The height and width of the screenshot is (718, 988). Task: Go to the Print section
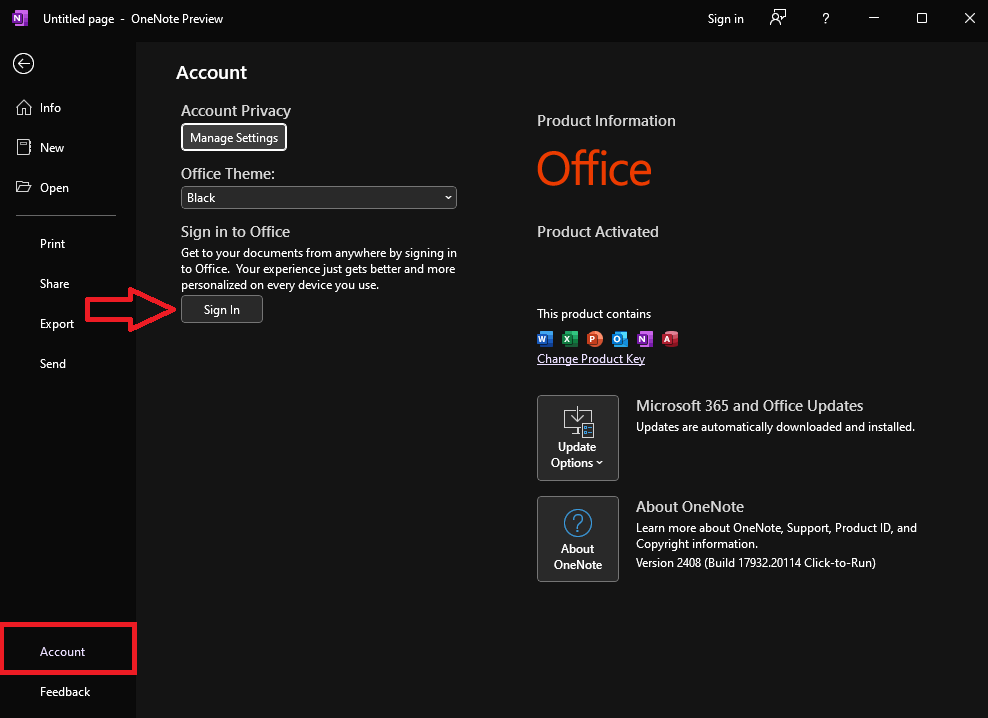68,243
